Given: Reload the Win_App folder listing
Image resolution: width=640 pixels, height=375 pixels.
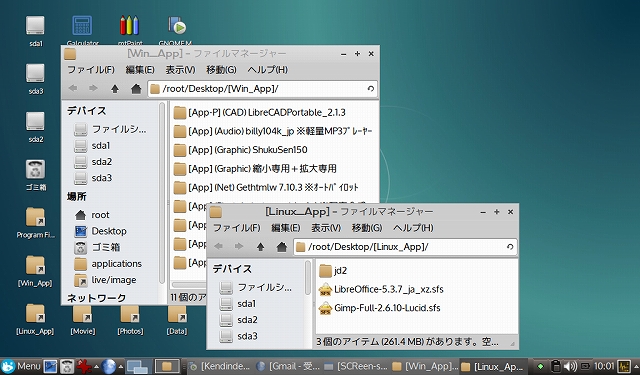Looking at the screenshot, I should [x=371, y=89].
